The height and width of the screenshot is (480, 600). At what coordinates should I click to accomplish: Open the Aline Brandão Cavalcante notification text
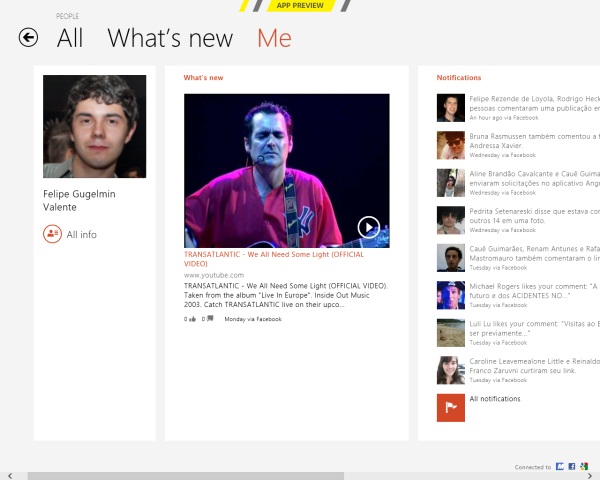[535, 178]
